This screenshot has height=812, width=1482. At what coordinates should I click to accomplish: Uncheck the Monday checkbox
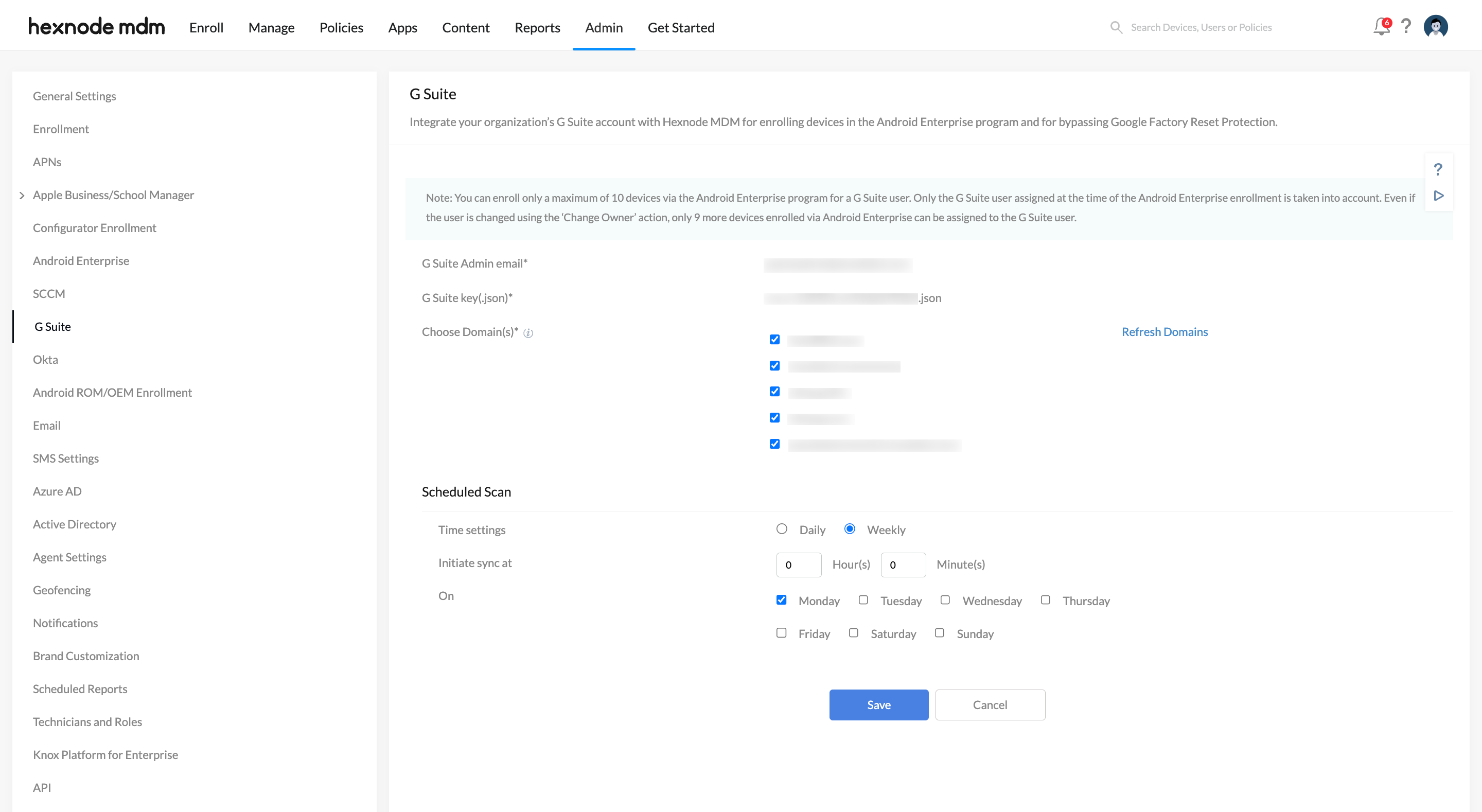click(781, 599)
